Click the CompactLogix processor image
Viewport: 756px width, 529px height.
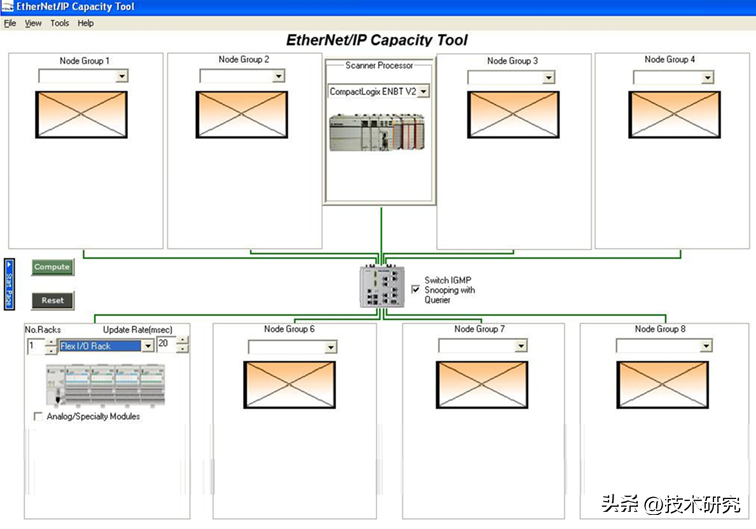(x=379, y=132)
